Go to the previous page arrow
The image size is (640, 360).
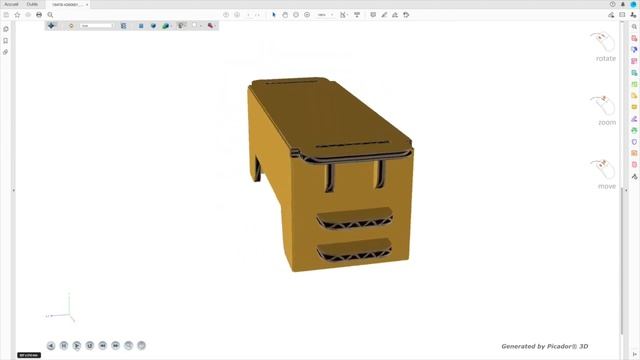click(x=226, y=15)
